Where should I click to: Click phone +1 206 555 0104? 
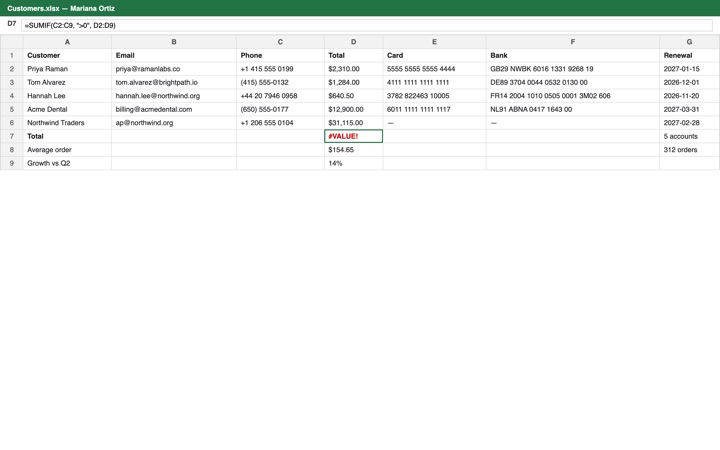[x=280, y=123]
